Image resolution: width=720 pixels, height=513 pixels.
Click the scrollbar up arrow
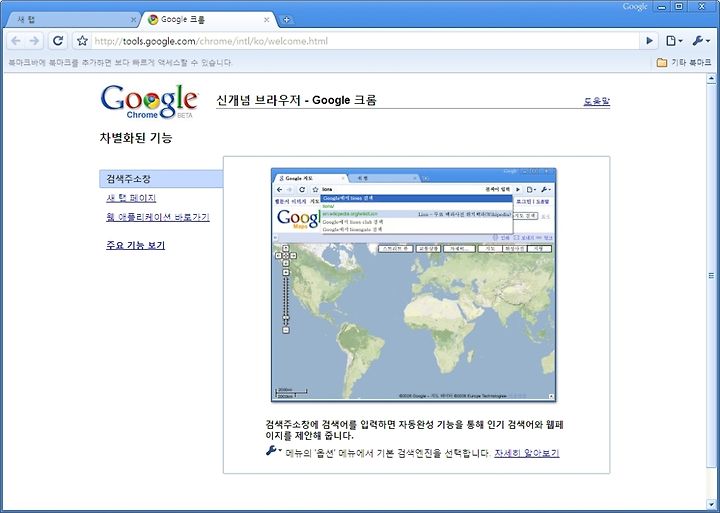pyautogui.click(x=711, y=79)
